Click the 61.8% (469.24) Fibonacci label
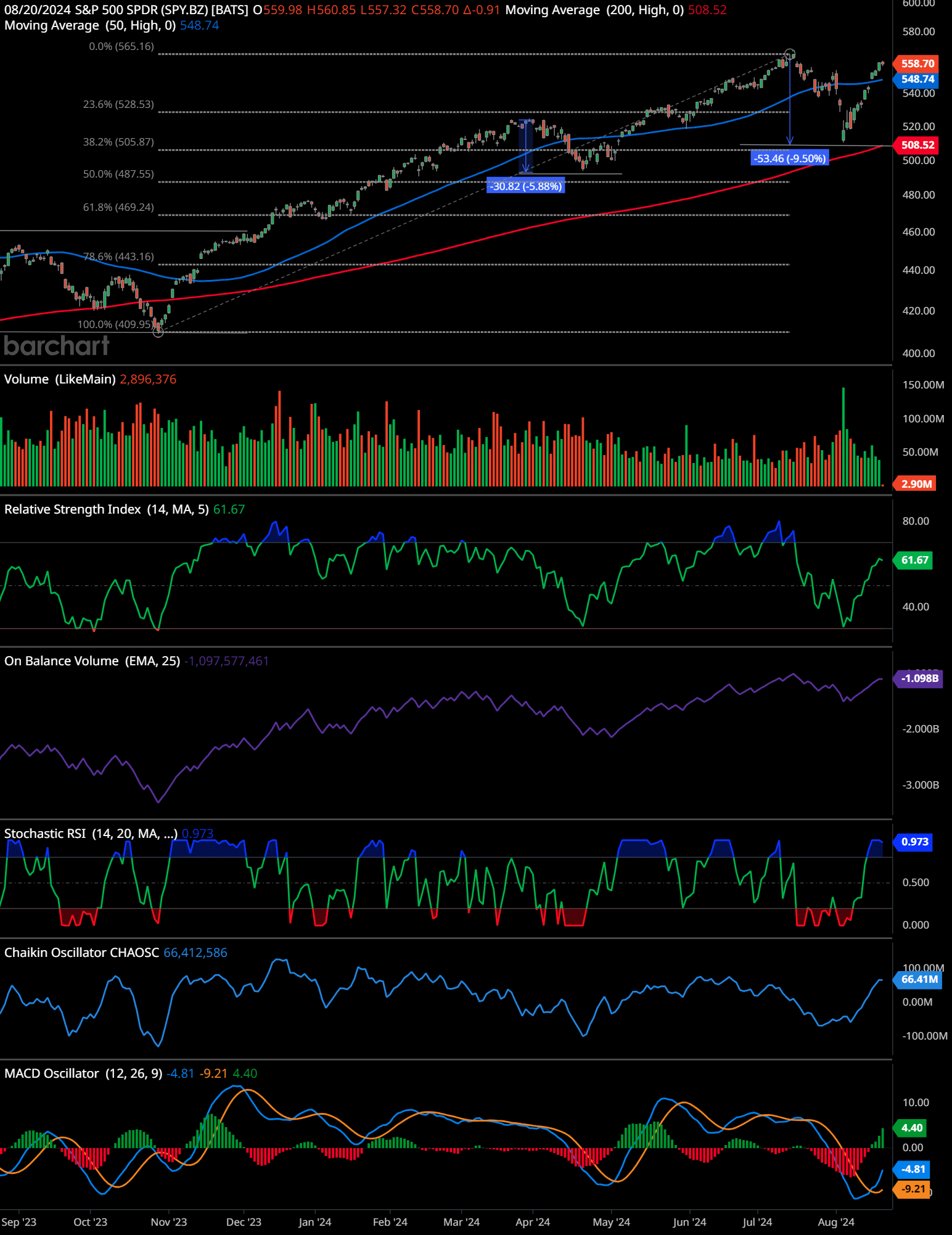The width and height of the screenshot is (952, 1235). [x=118, y=207]
